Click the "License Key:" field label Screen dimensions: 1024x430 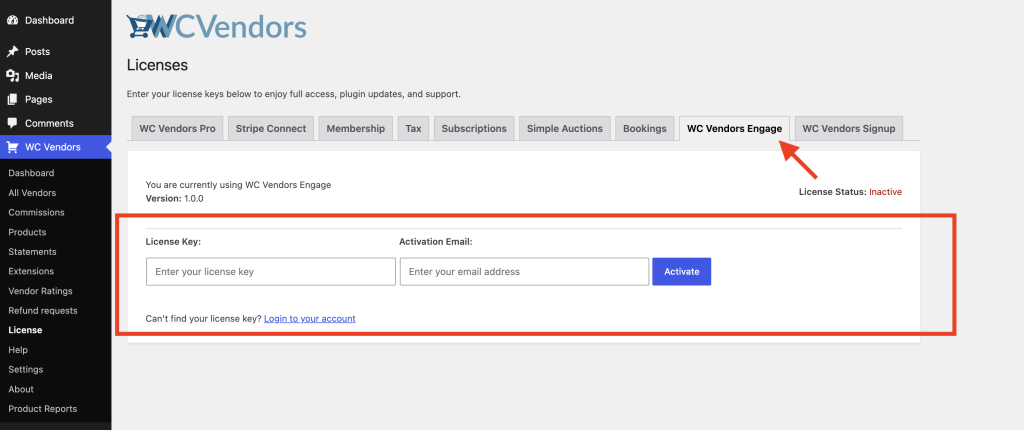[174, 241]
